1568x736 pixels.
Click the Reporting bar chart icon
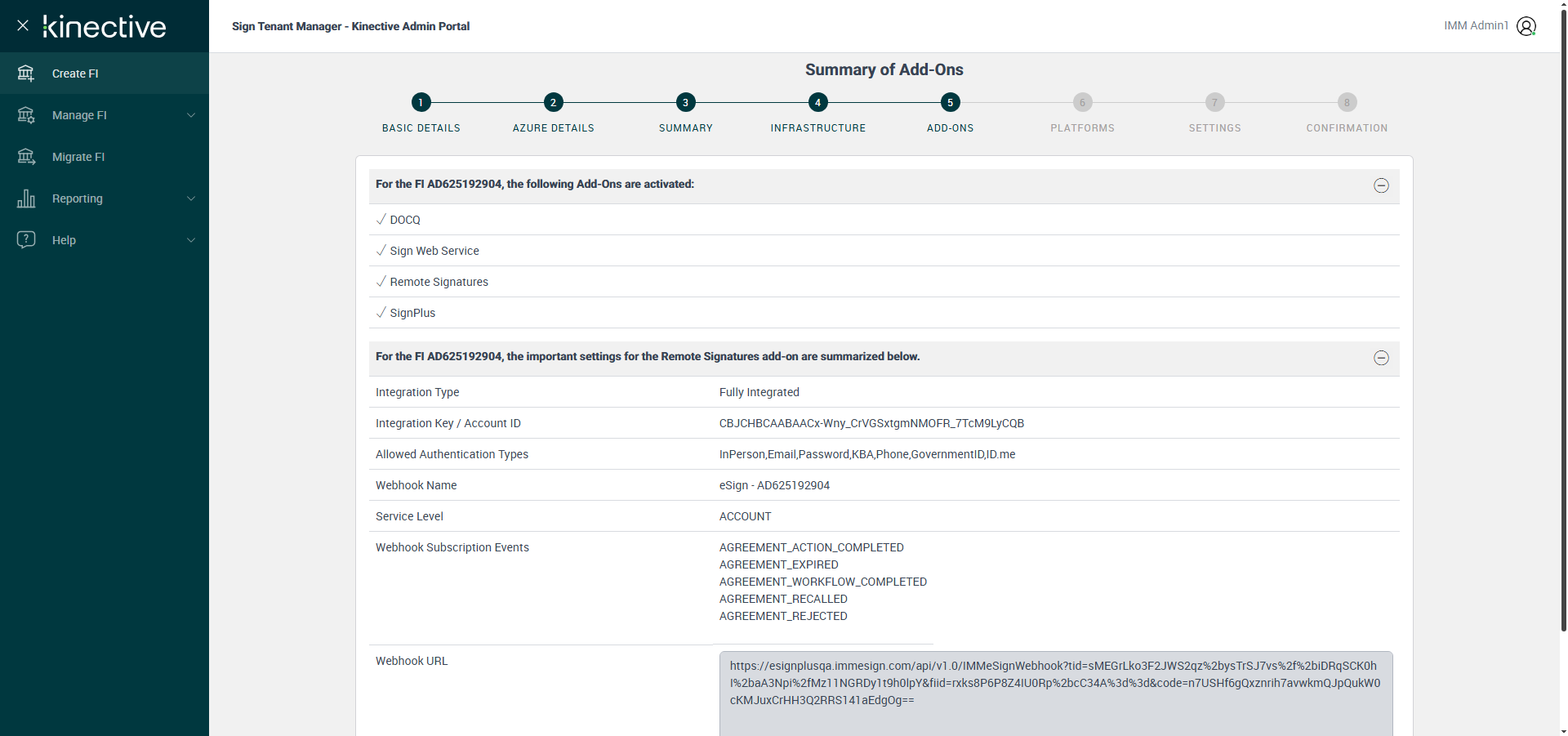coord(26,198)
